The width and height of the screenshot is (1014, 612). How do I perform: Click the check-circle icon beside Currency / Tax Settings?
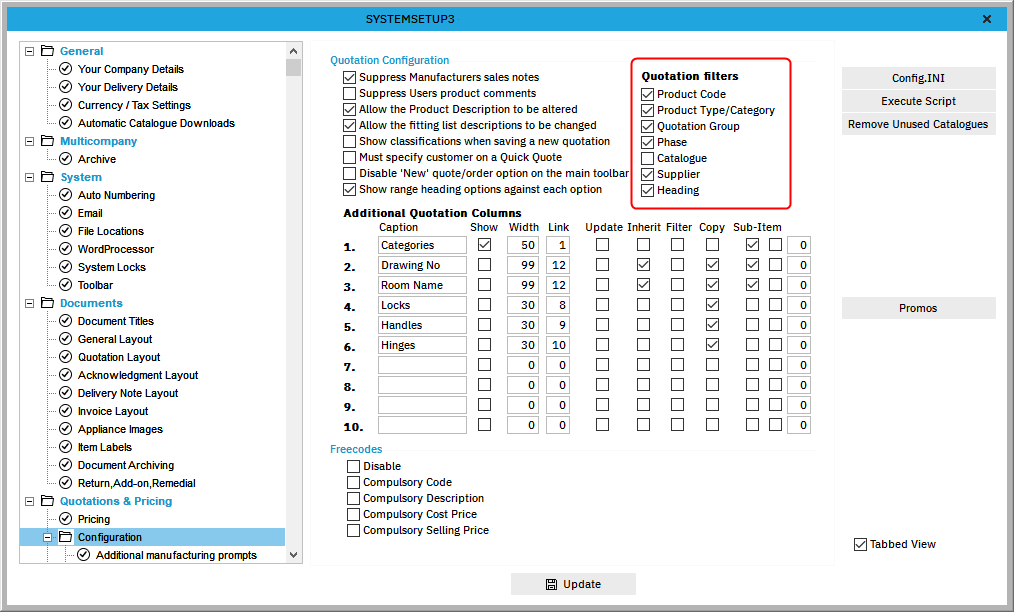[65, 105]
